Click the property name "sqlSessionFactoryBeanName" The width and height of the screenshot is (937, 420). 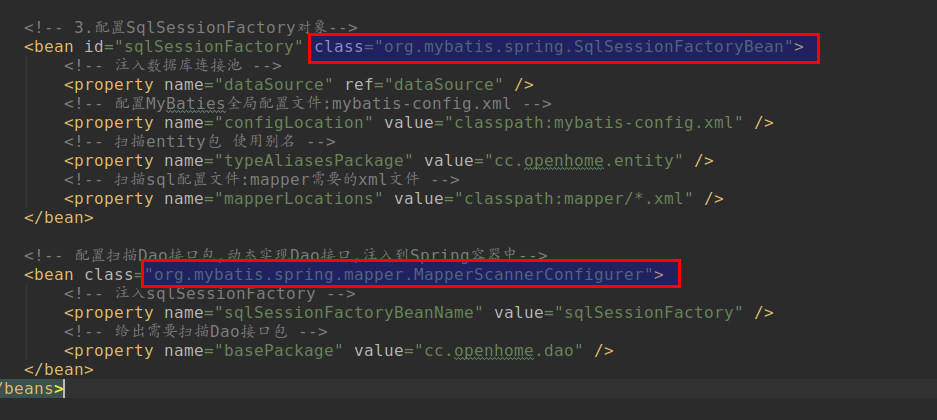[x=349, y=313]
